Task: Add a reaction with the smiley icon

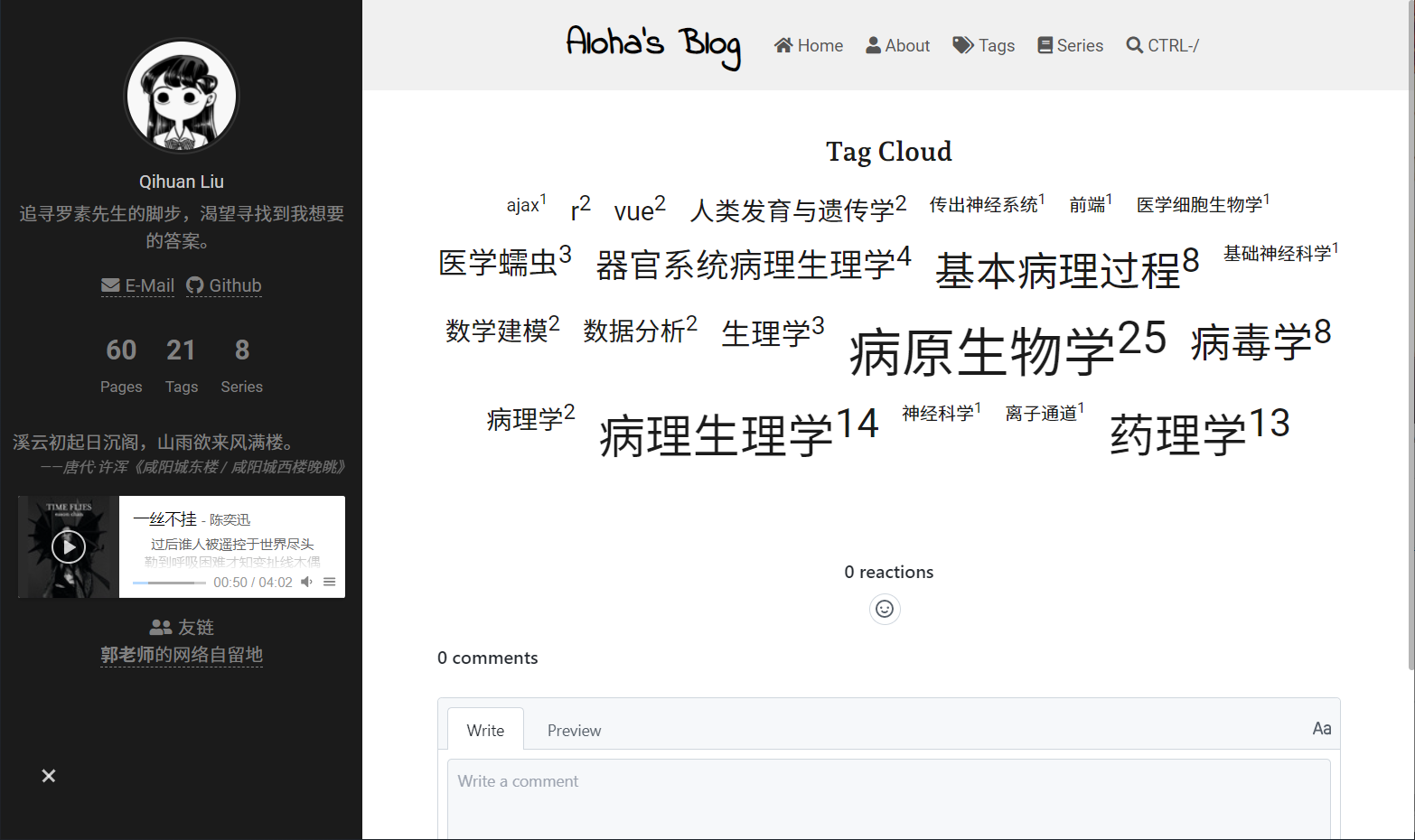Action: (885, 609)
